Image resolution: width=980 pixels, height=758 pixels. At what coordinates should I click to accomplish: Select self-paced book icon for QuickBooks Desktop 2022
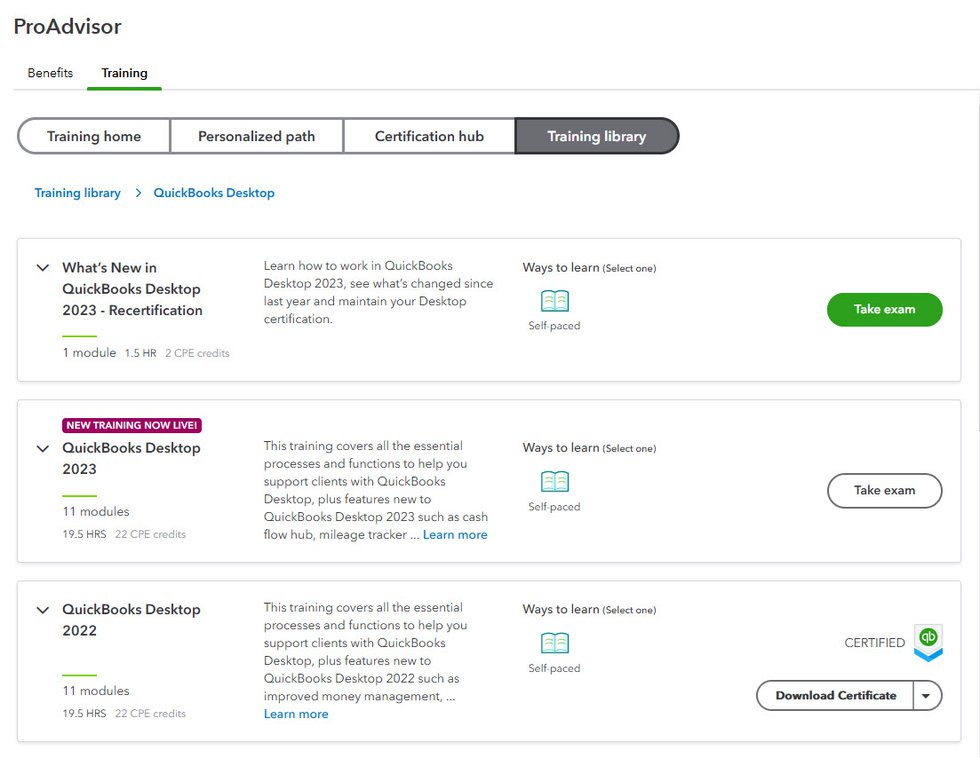(x=554, y=642)
